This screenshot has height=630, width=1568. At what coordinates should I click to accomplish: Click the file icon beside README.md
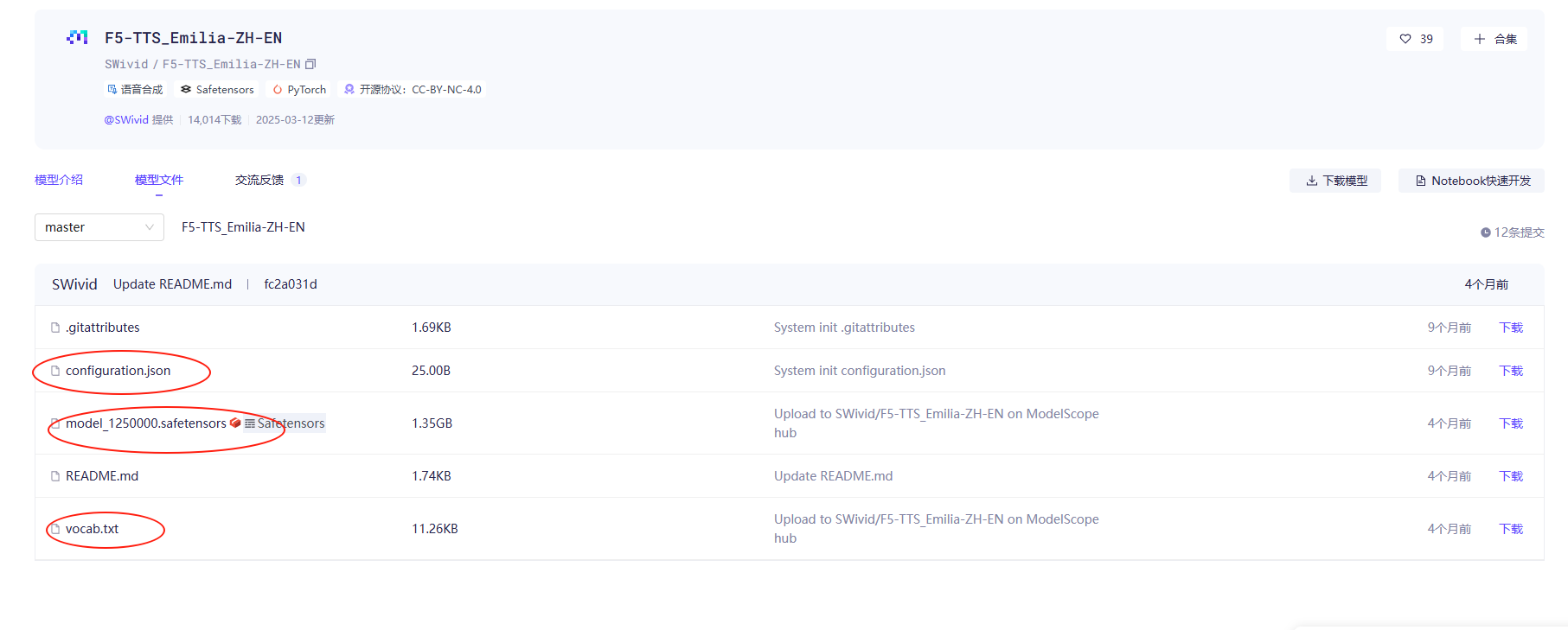[x=55, y=476]
